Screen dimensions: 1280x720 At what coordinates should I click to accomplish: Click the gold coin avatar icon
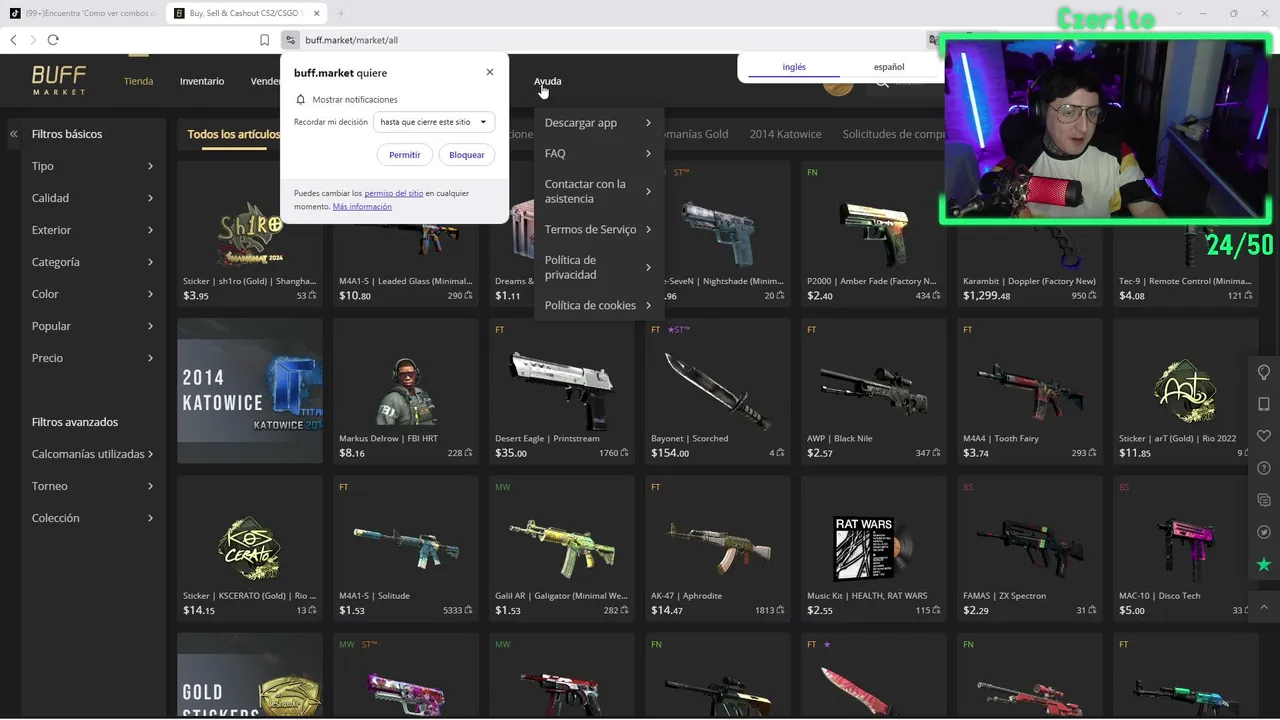point(838,84)
